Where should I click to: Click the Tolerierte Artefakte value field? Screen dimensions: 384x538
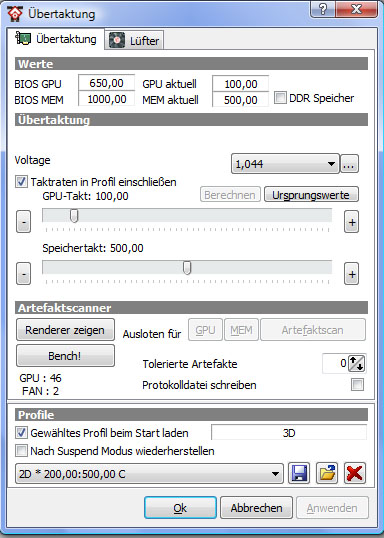click(x=335, y=363)
